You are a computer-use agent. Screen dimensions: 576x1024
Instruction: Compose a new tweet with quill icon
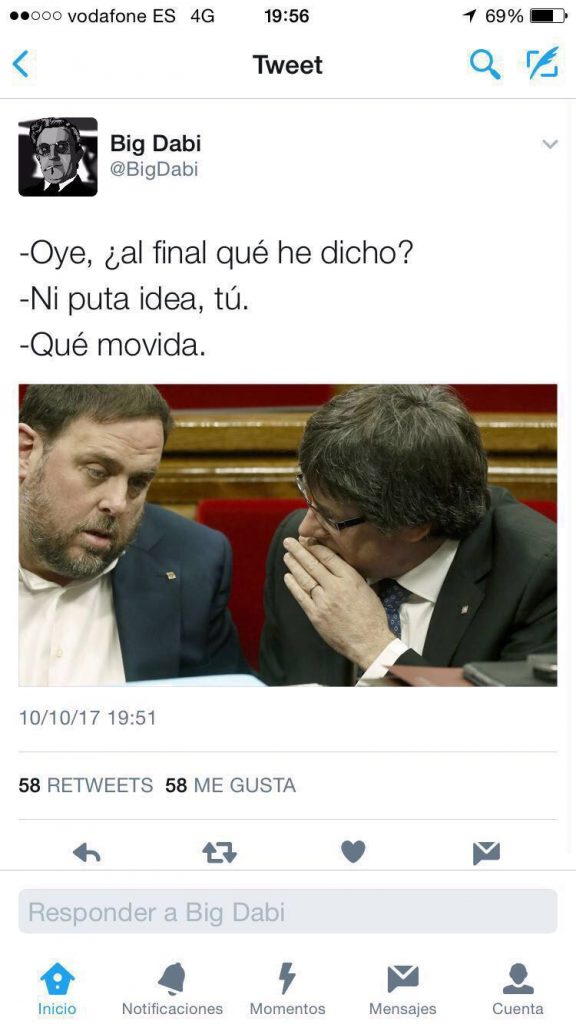point(543,63)
